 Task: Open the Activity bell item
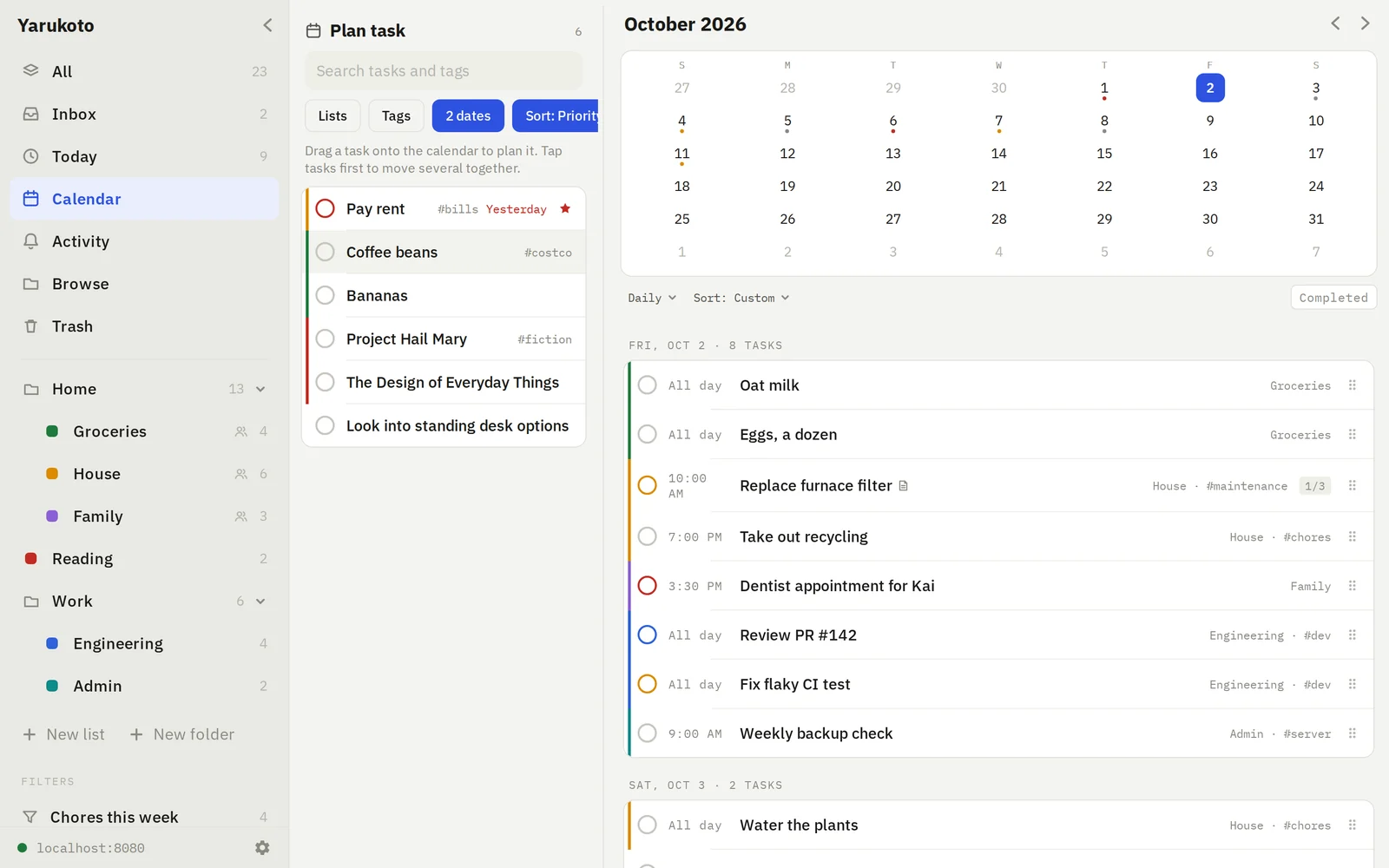click(x=144, y=241)
